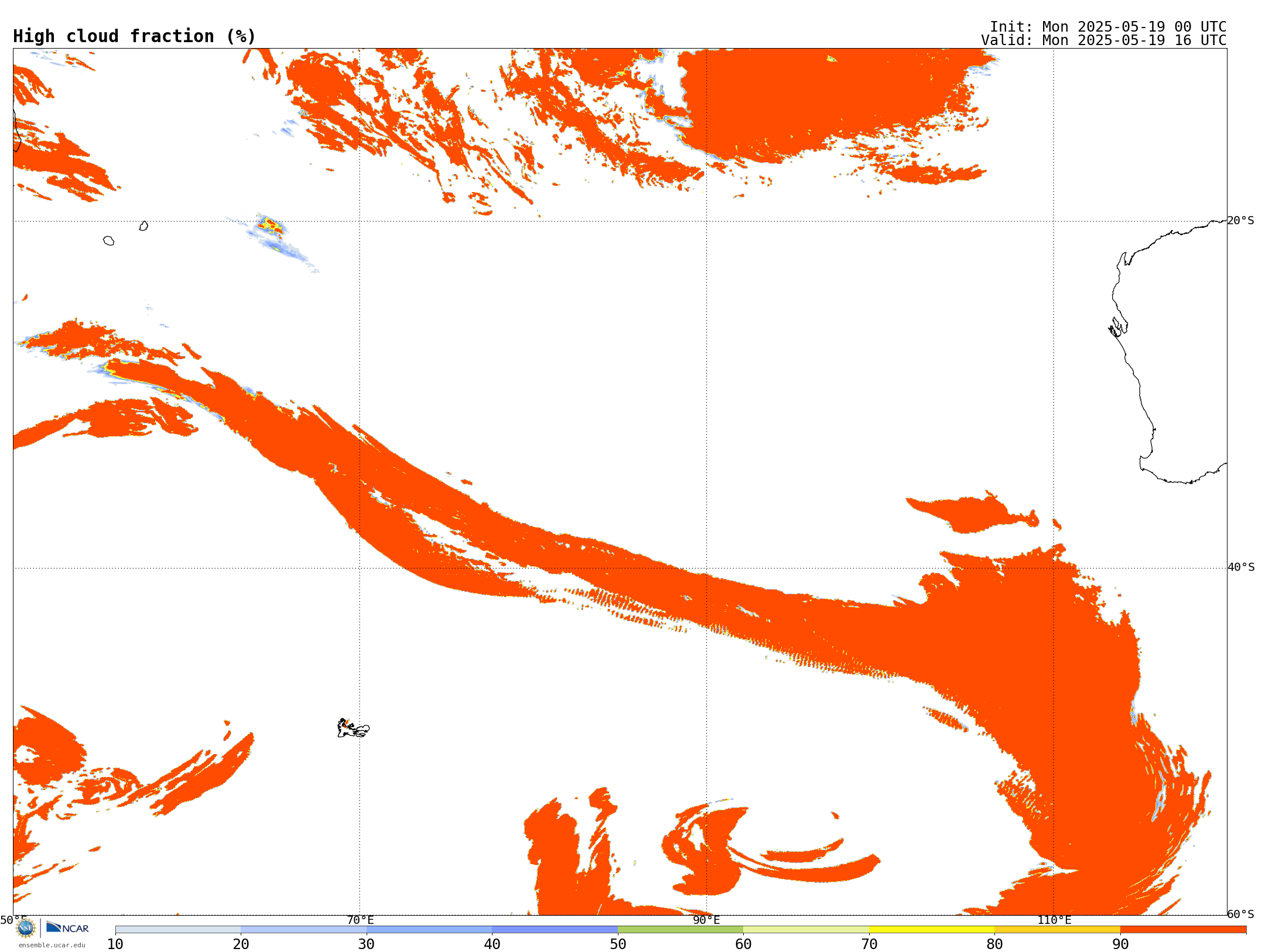The height and width of the screenshot is (952, 1265).
Task: Click the NCAR logo
Action: 67,927
